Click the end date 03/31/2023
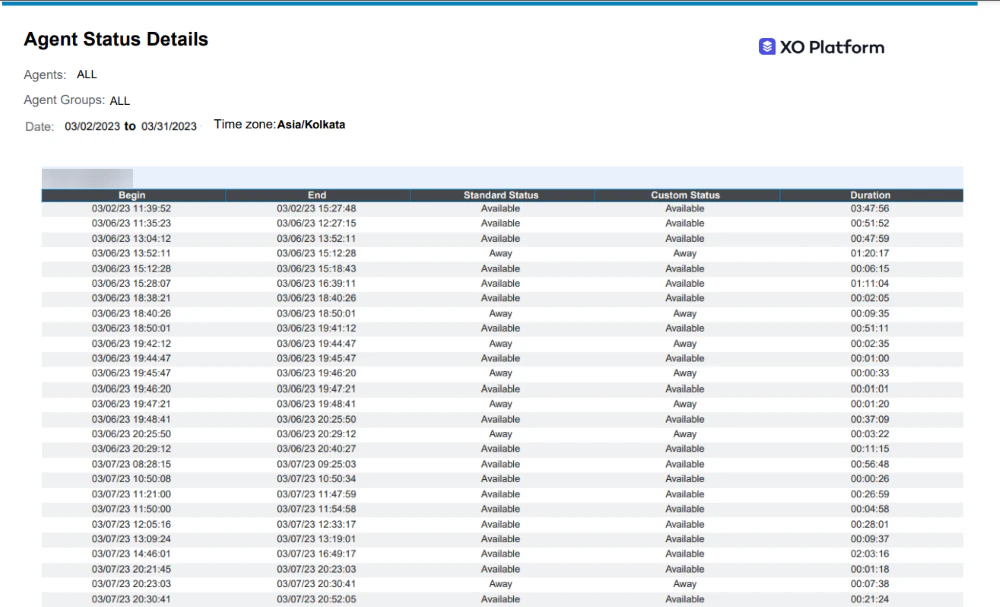 (168, 126)
